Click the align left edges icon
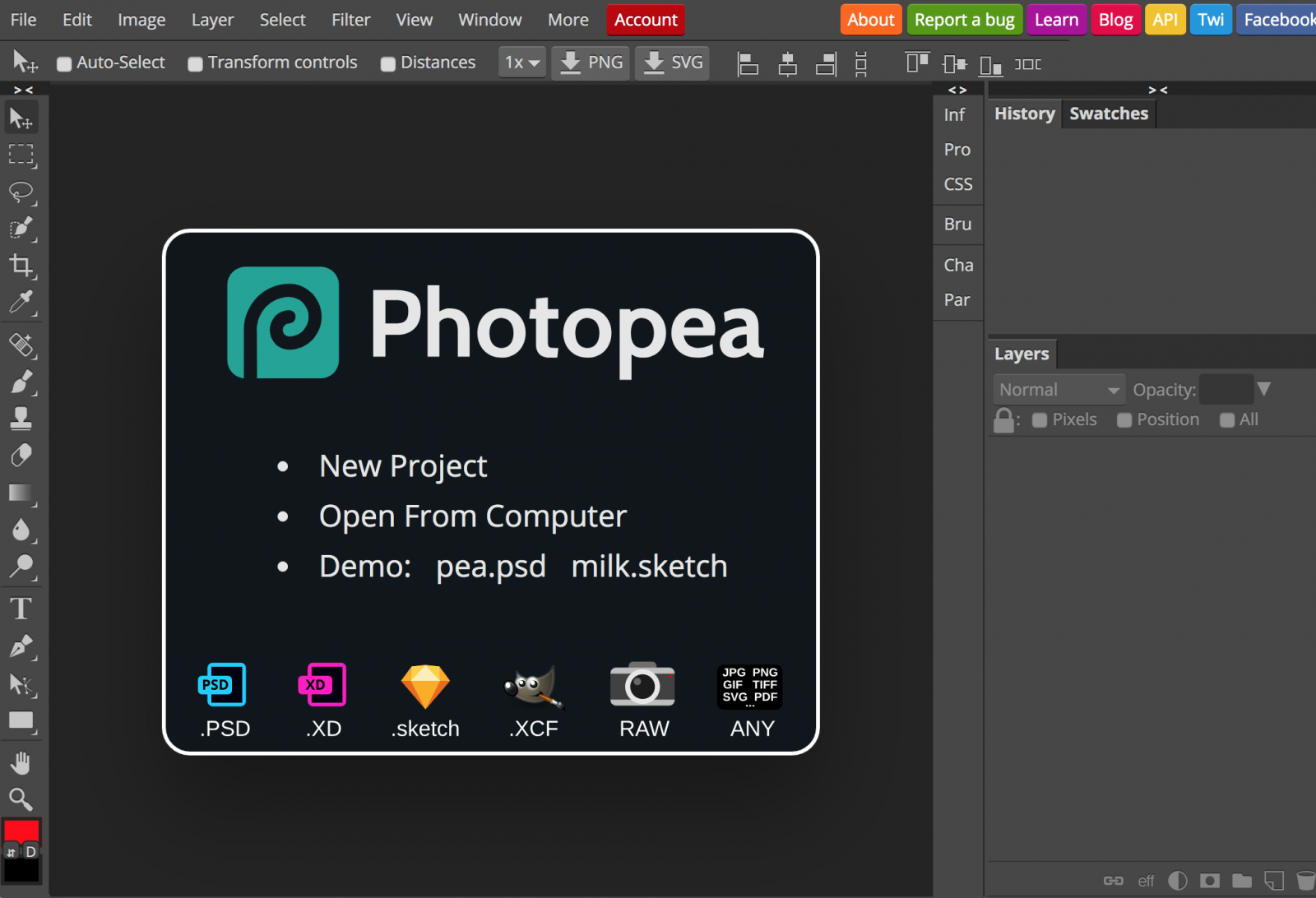Screen dimensions: 1316x898 748,63
